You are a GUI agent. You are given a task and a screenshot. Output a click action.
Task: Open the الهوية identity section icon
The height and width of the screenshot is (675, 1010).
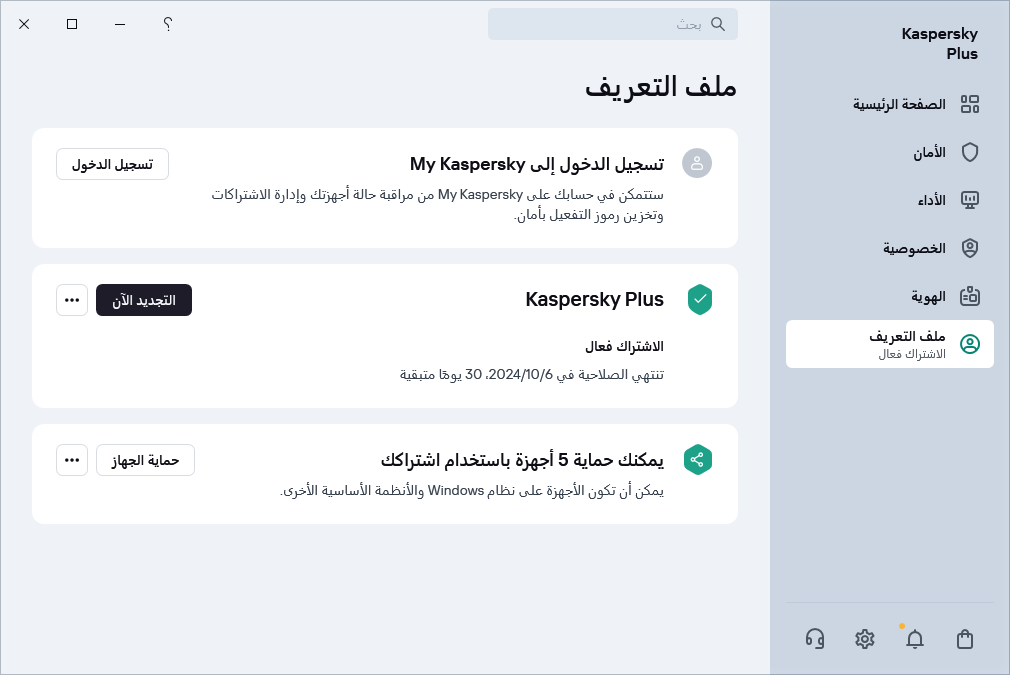[x=970, y=296]
